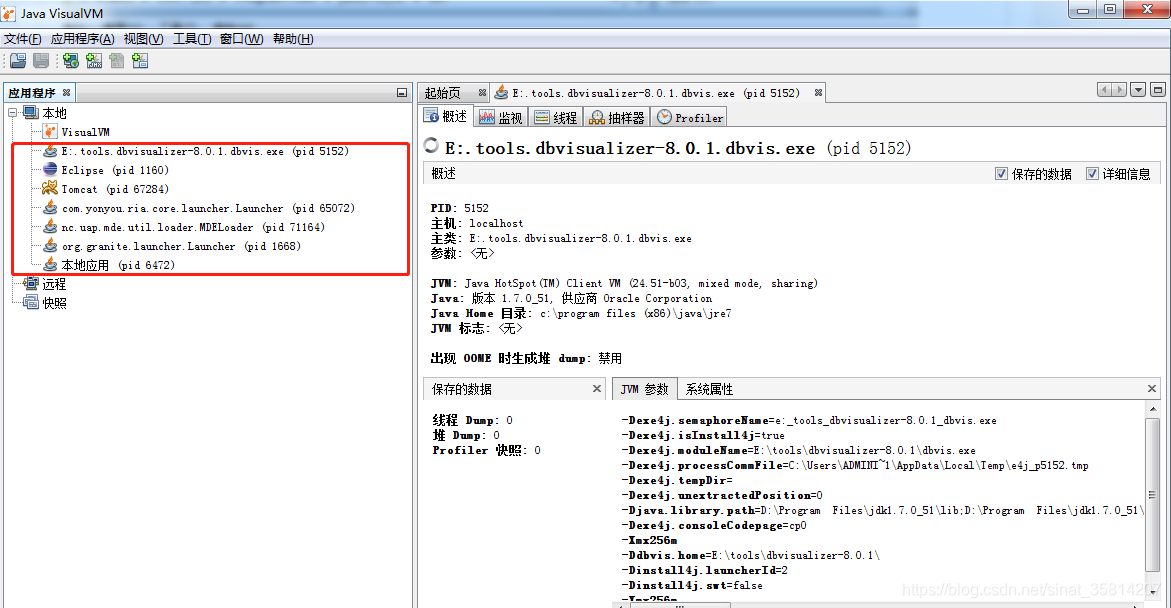This screenshot has height=608, width=1171.
Task: Open the 窗口(W) menu
Action: 241,39
